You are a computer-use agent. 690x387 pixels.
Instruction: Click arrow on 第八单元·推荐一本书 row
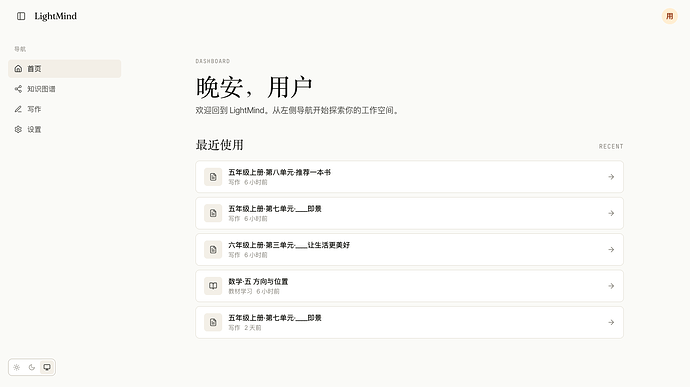(x=611, y=177)
